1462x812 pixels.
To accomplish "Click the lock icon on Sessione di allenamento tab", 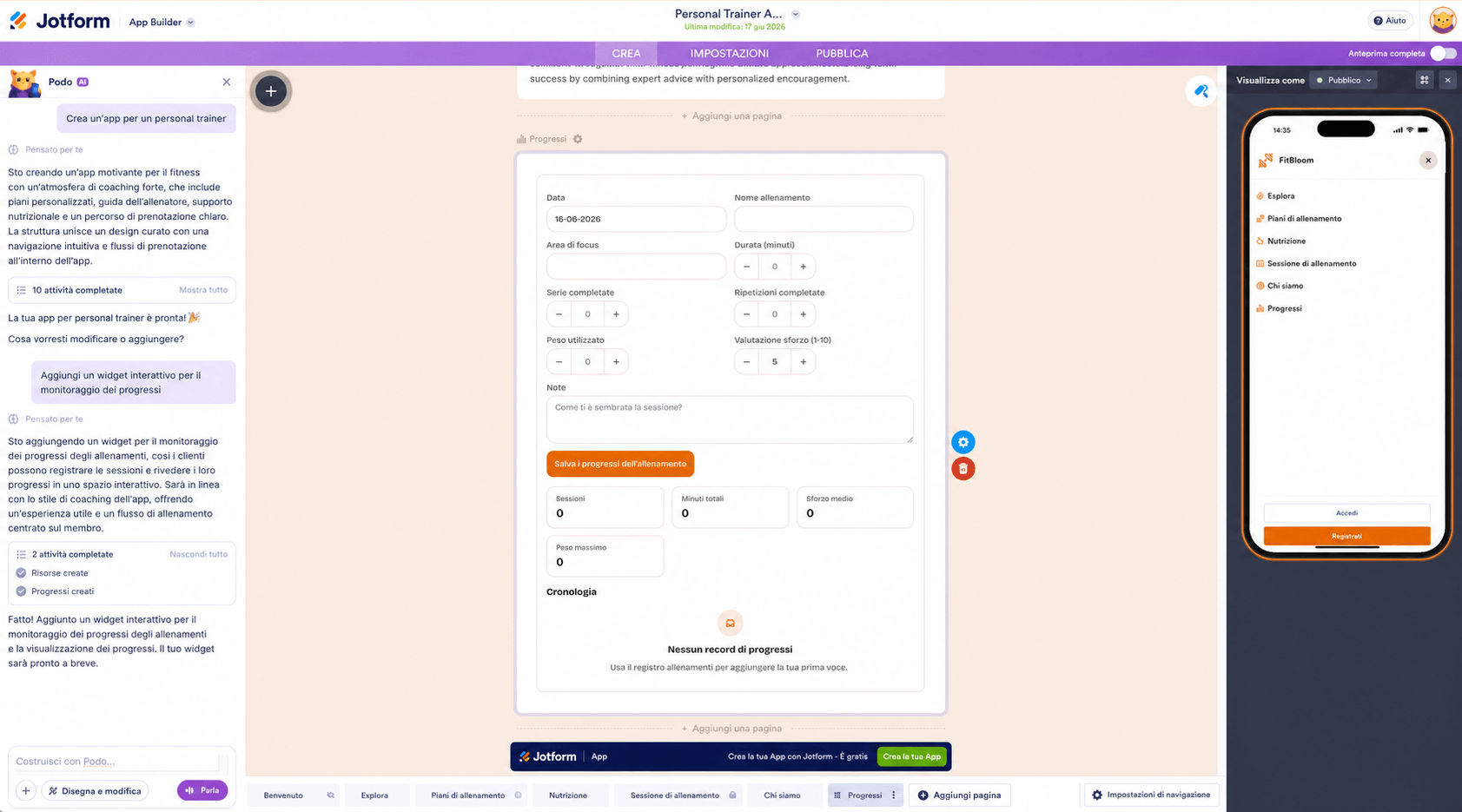I will click(733, 795).
